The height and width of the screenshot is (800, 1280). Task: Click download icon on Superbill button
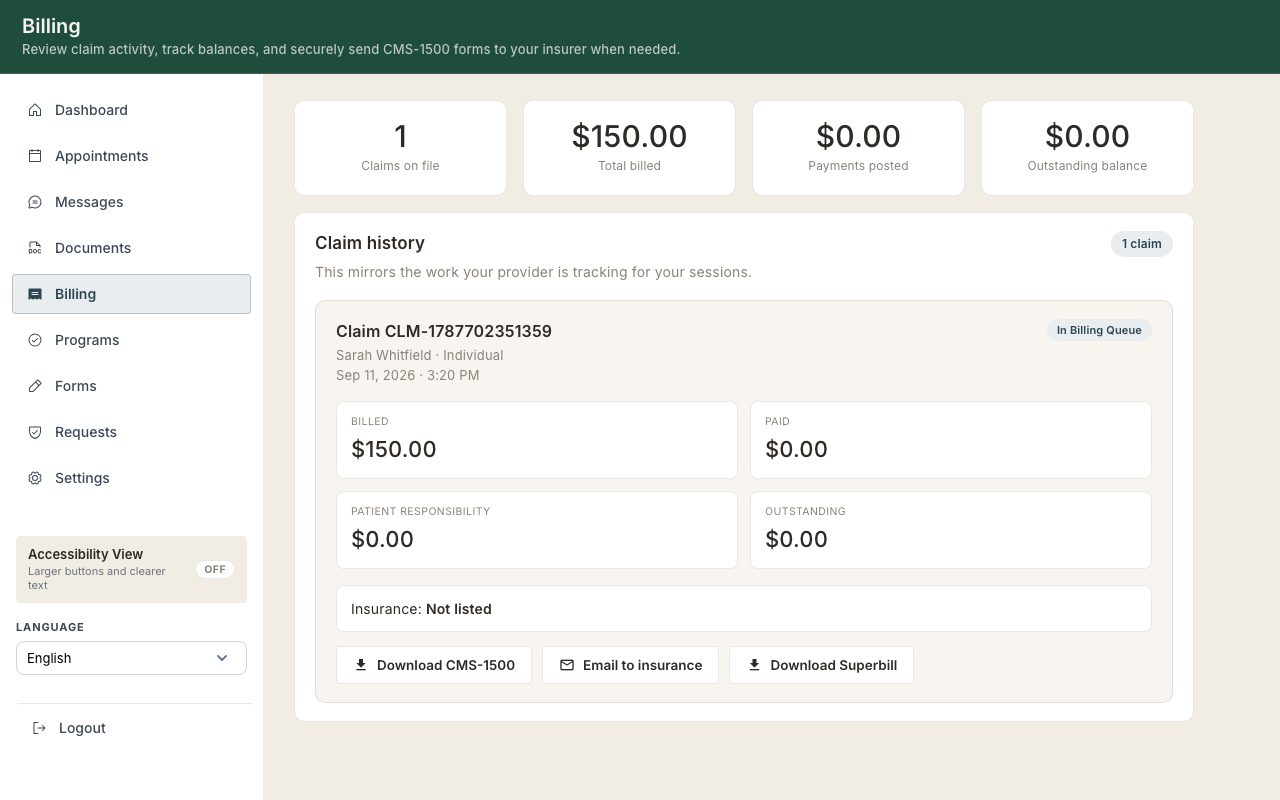click(755, 665)
